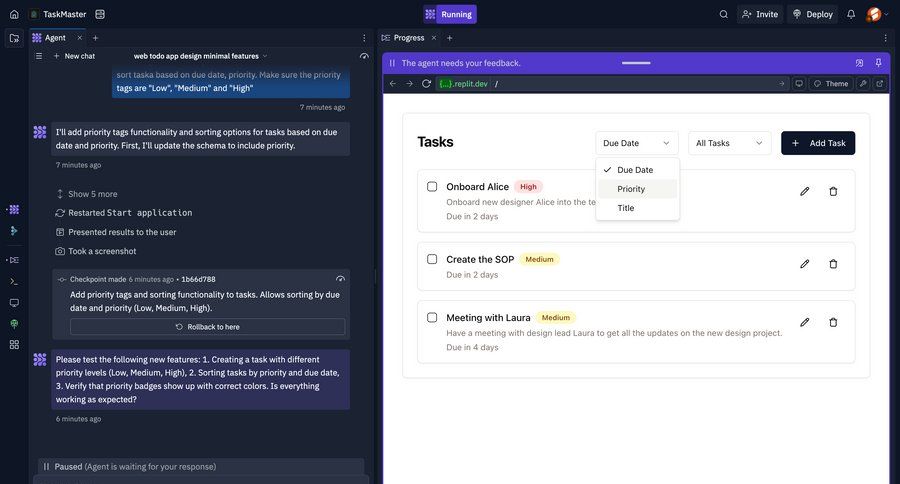Go forward in preview browser

point(409,84)
